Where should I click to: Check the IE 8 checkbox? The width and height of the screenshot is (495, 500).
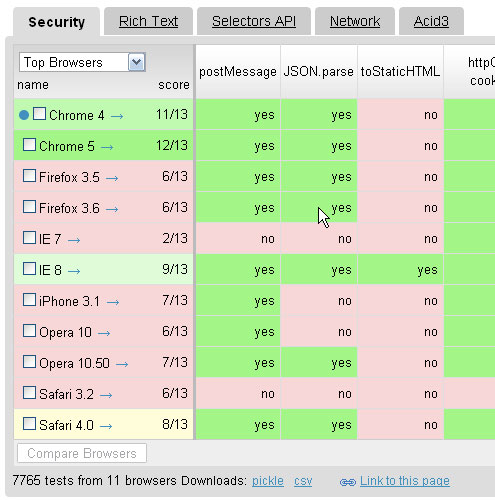(29, 269)
